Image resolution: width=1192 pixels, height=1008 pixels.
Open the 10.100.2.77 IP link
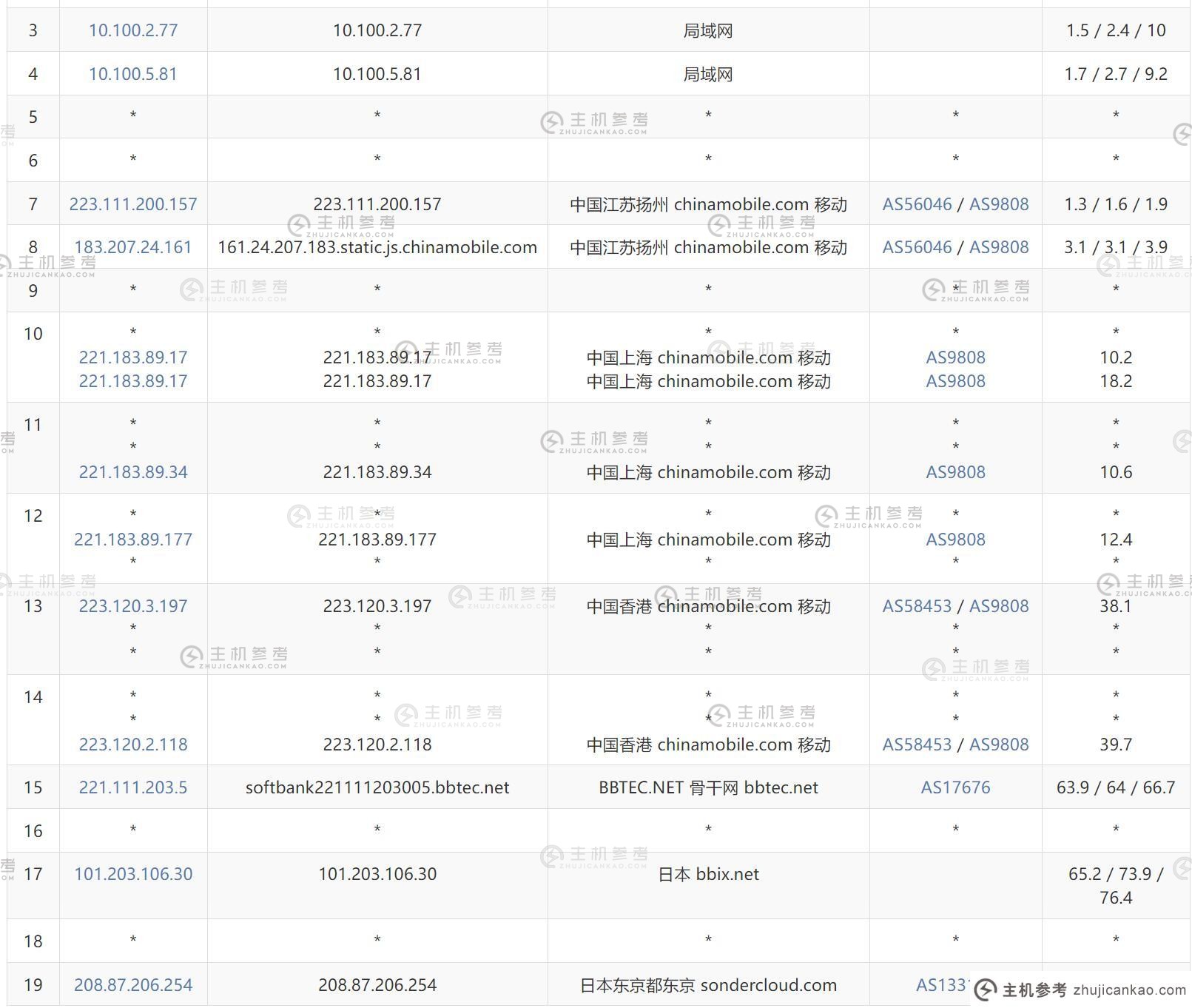click(x=133, y=30)
